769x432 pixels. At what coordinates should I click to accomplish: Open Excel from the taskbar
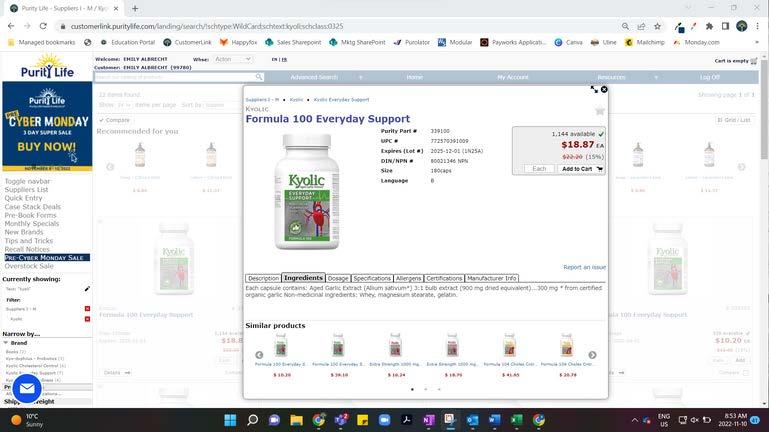coord(516,420)
